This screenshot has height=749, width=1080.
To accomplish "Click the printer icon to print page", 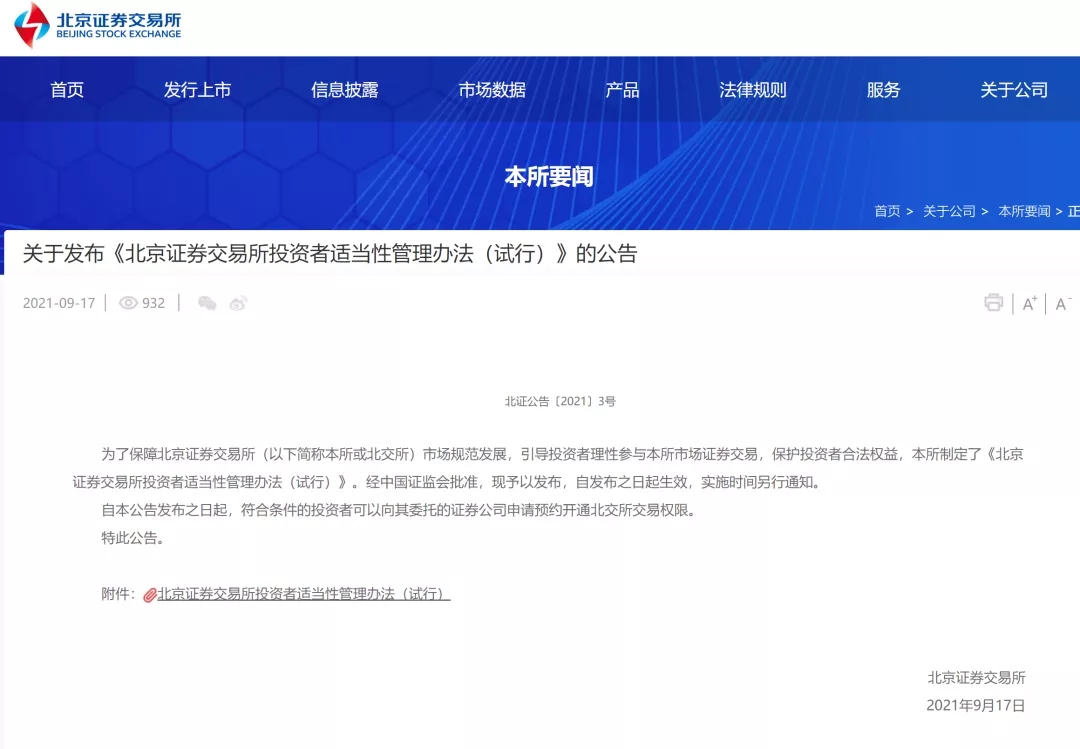I will pos(993,302).
